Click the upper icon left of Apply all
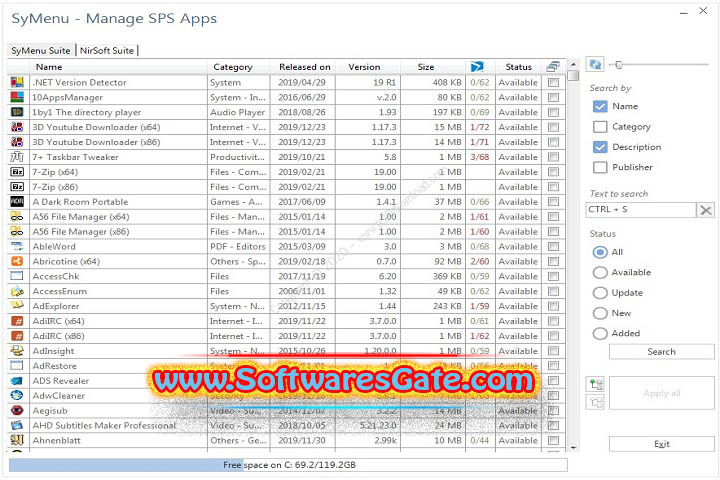The height and width of the screenshot is (480, 720). click(596, 384)
